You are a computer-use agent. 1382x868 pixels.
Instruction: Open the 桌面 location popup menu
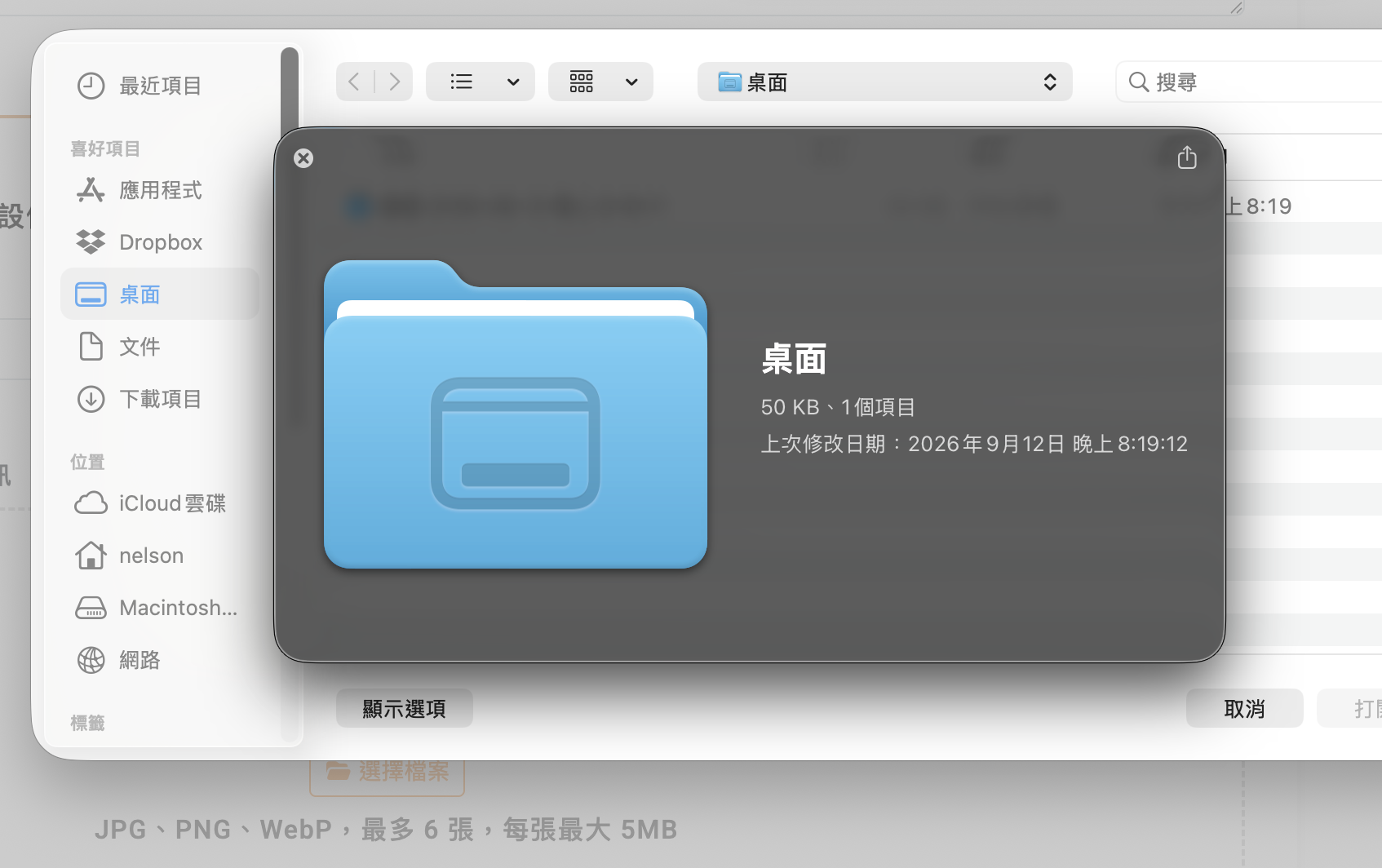coord(884,82)
